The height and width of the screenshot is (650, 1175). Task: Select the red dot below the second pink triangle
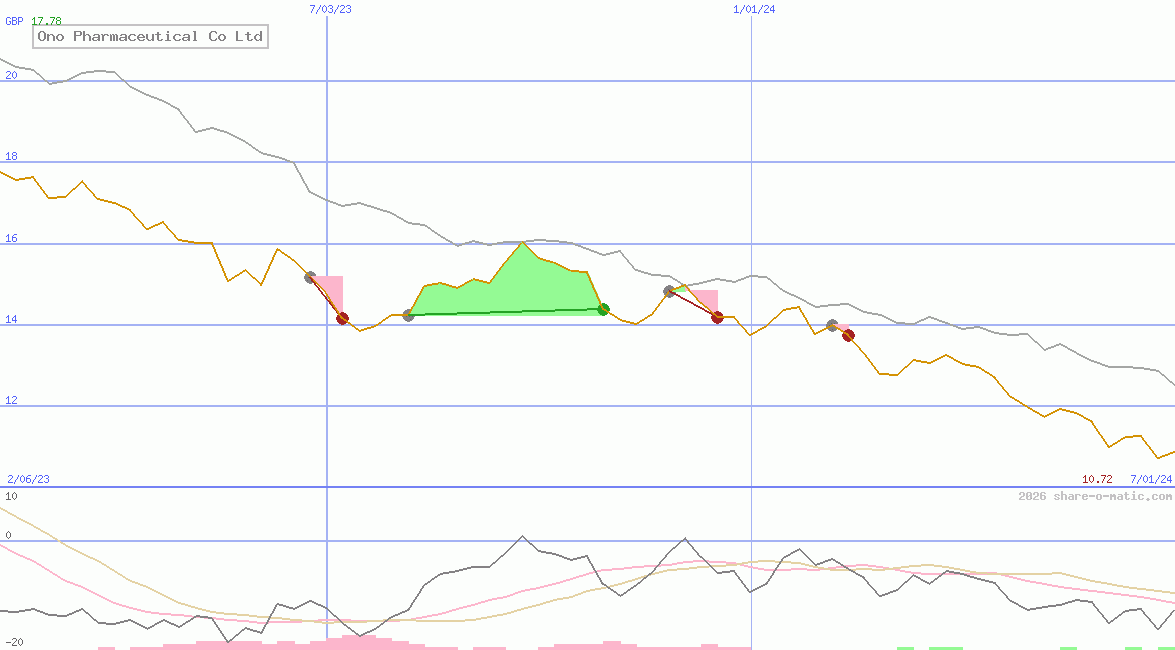click(717, 318)
